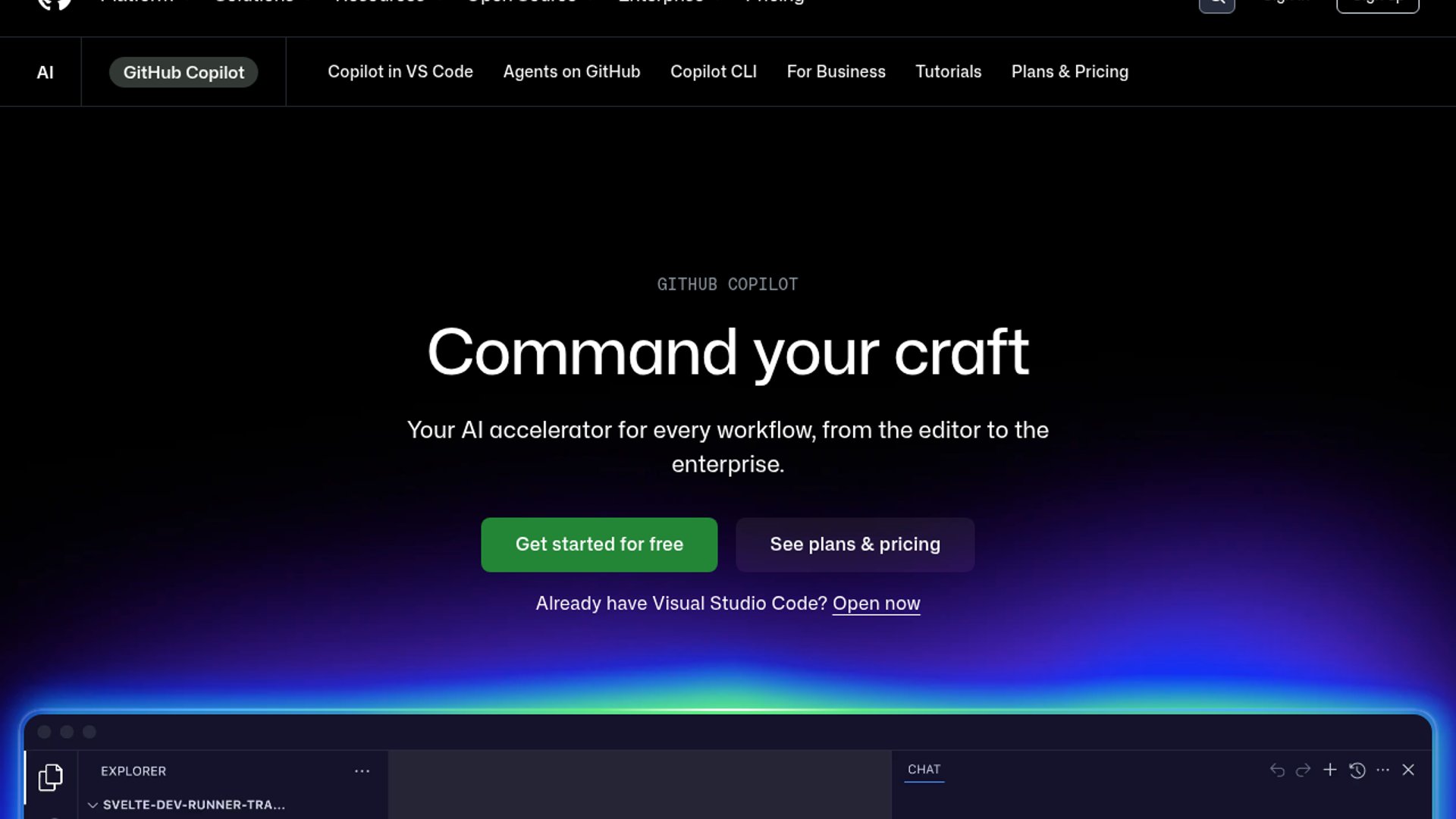Open Copilot CLI section

[713, 71]
